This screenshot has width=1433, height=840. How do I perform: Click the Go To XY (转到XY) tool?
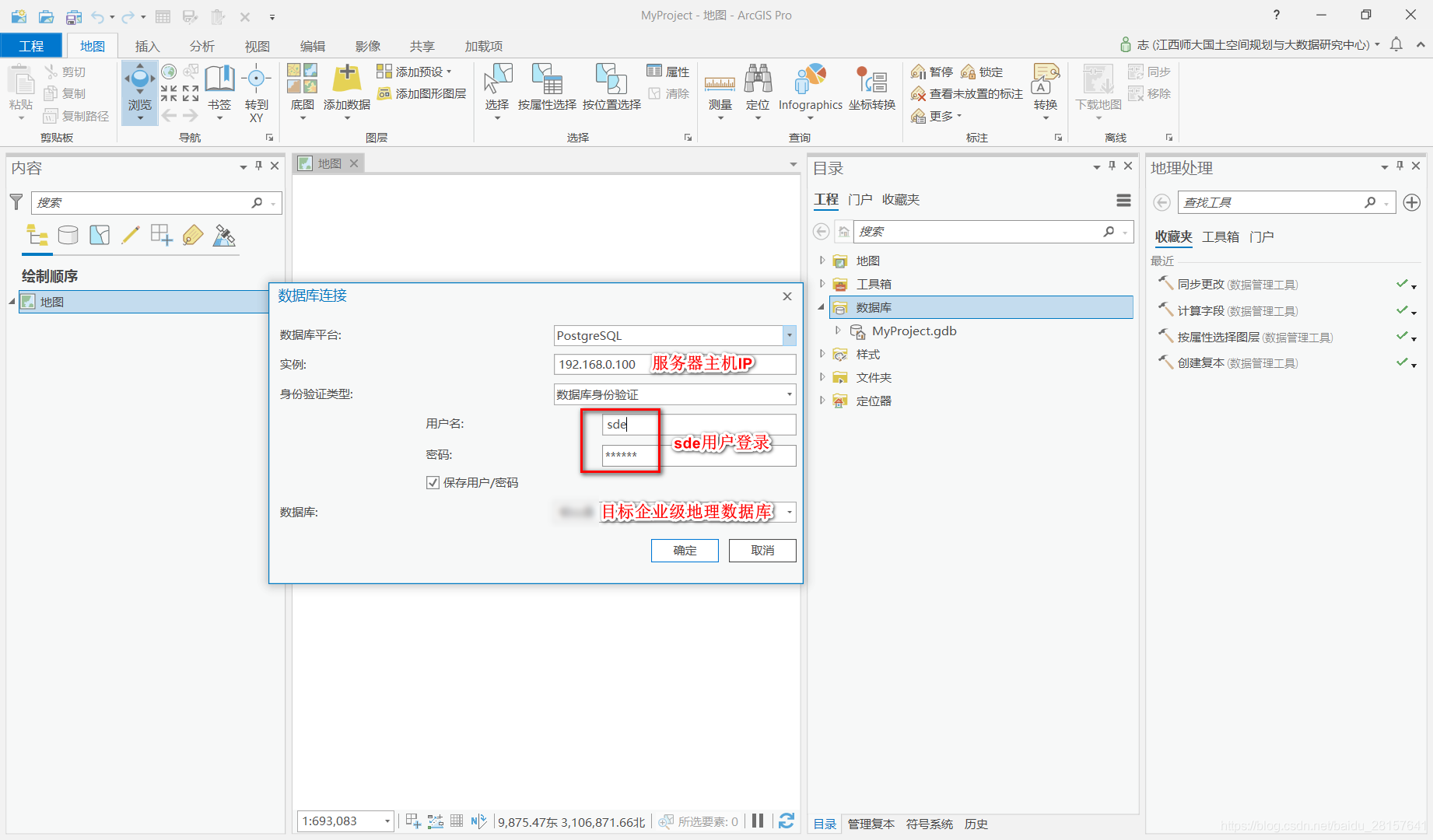(256, 93)
